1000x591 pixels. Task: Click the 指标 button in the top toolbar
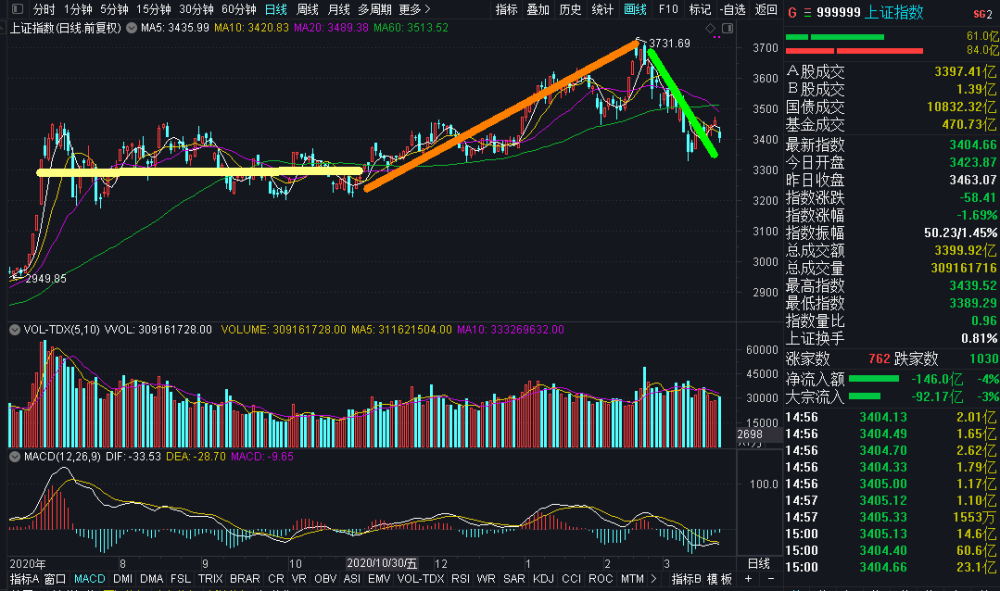pyautogui.click(x=506, y=10)
